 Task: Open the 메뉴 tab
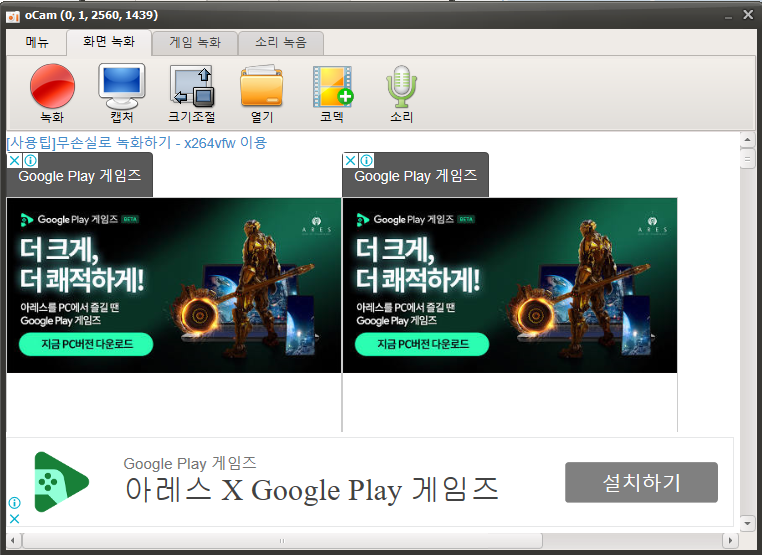point(37,42)
